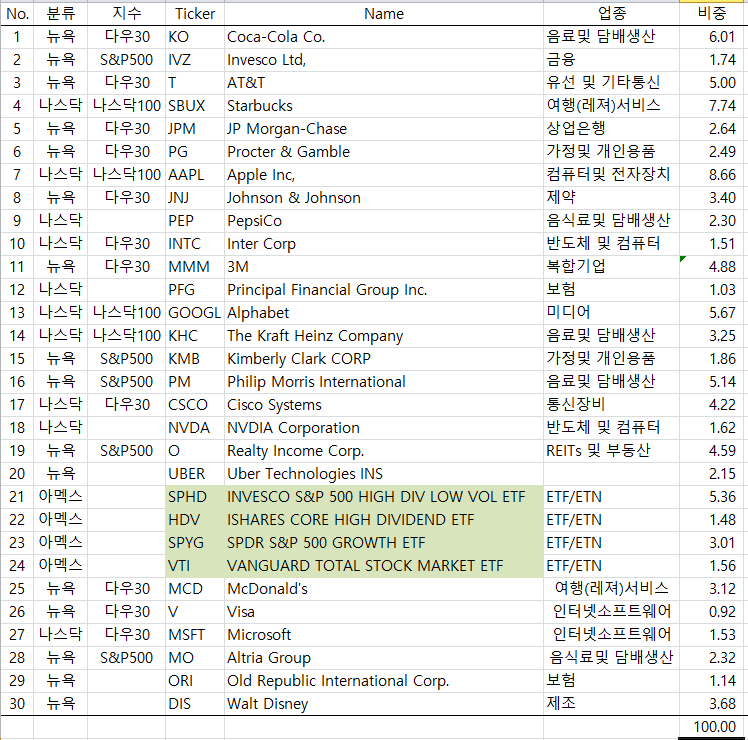Click the Altria Group name cell
This screenshot has width=748, height=740.
384,657
